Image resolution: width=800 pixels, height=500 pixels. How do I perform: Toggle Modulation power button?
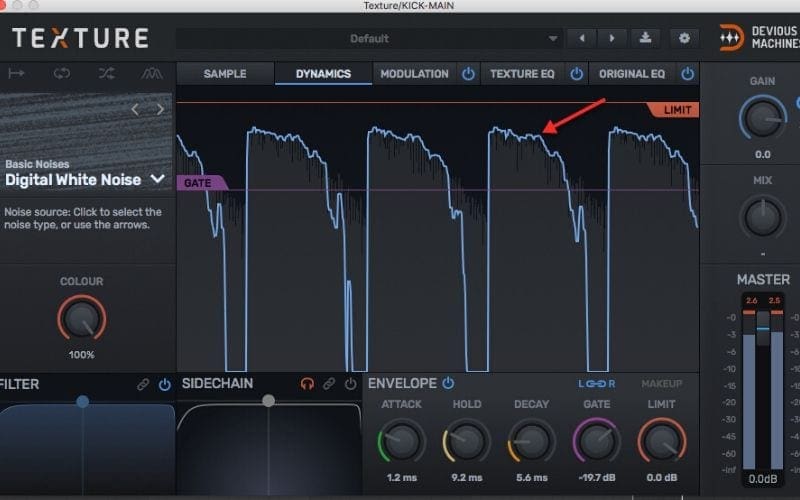468,74
